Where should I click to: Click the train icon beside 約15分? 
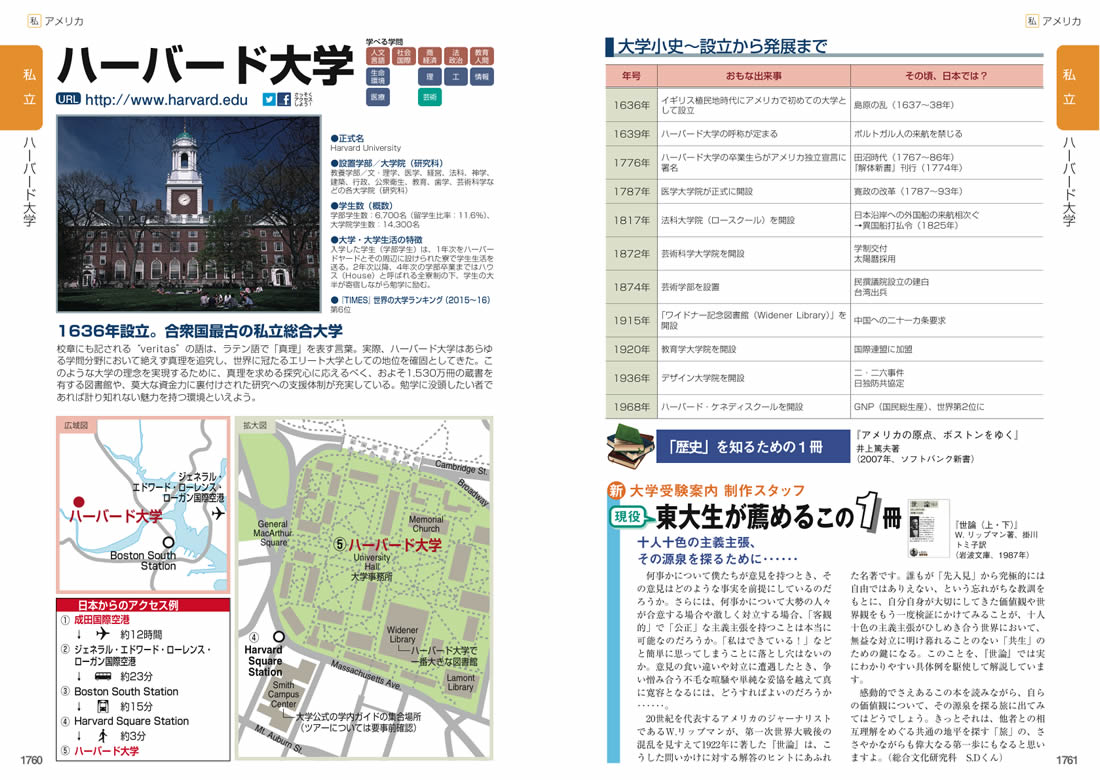102,706
